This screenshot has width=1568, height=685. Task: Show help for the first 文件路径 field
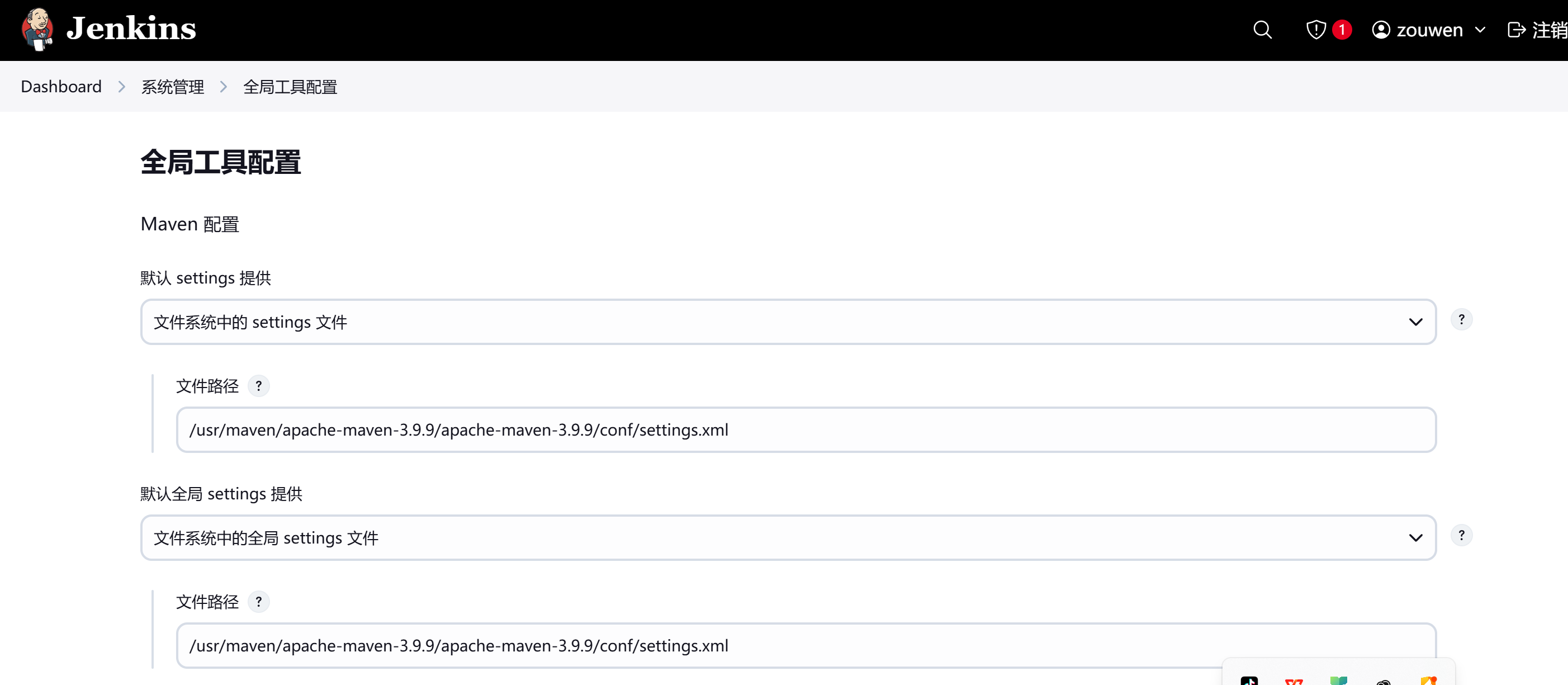(259, 386)
